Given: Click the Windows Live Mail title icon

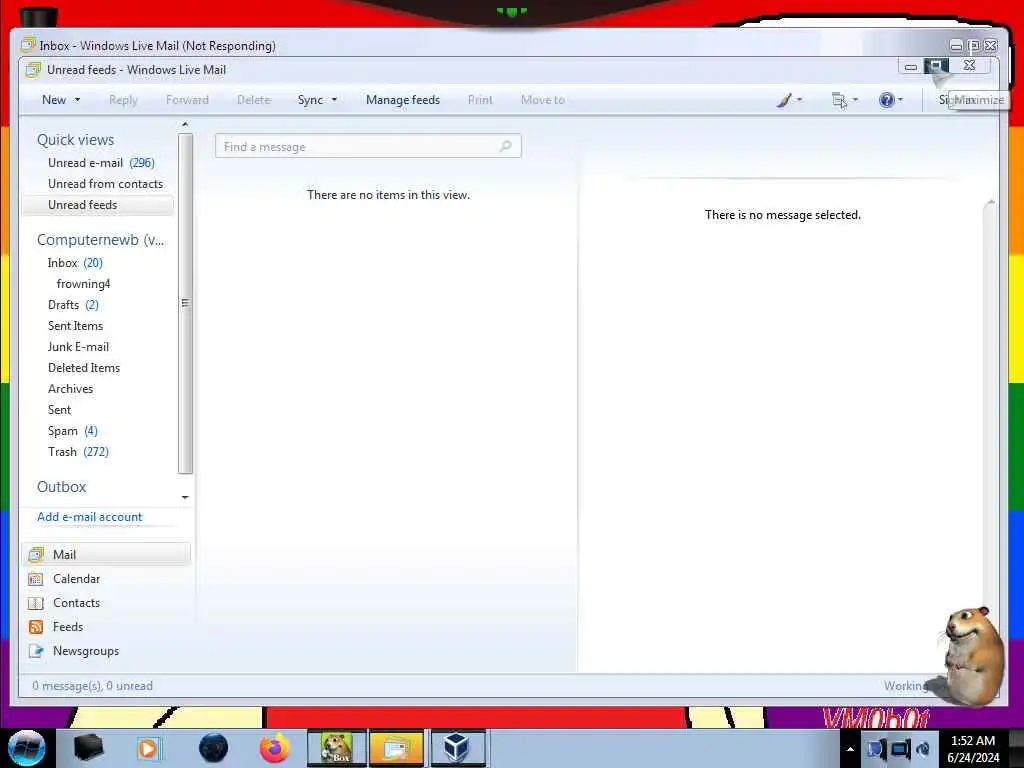Looking at the screenshot, I should click(x=33, y=70).
